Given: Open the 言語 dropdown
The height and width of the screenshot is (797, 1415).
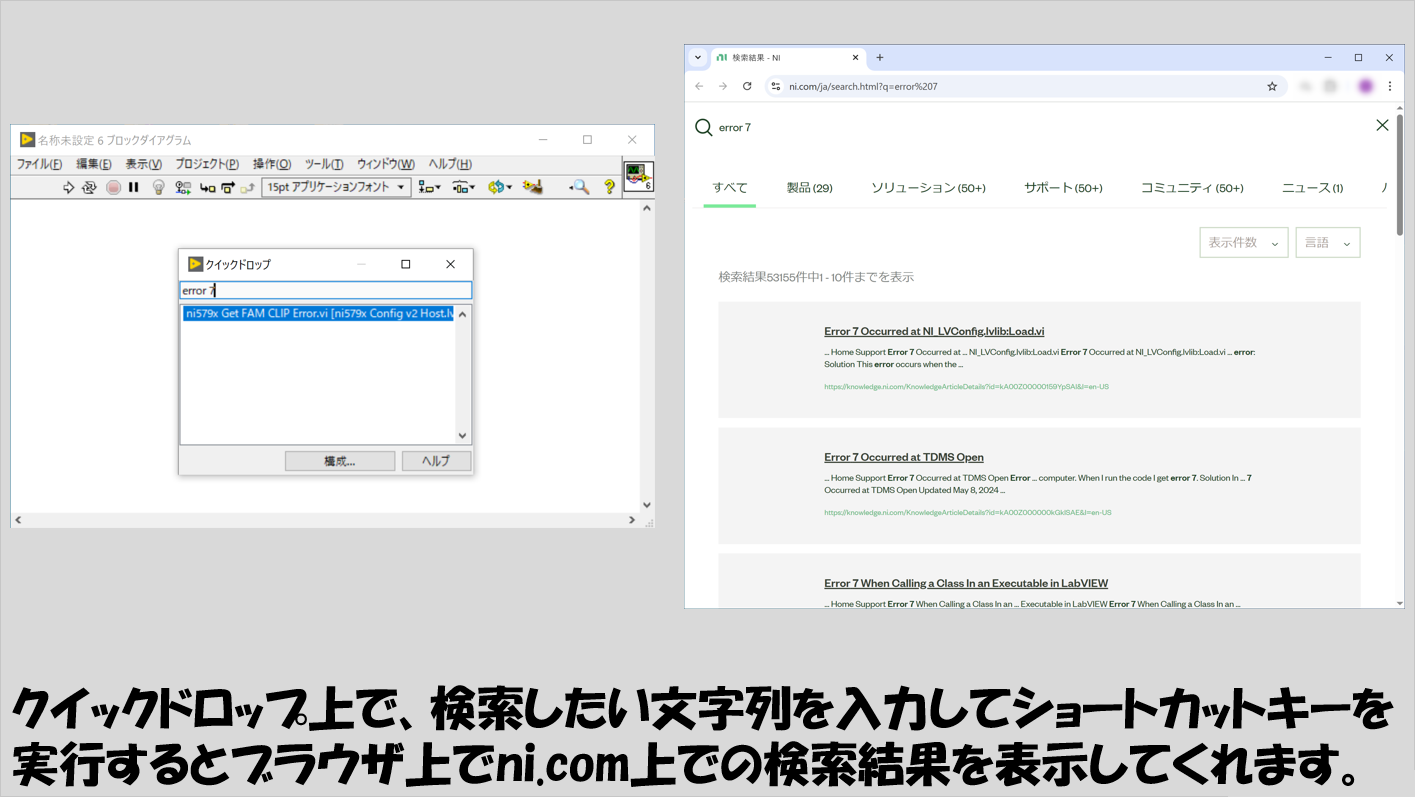Looking at the screenshot, I should (1328, 243).
